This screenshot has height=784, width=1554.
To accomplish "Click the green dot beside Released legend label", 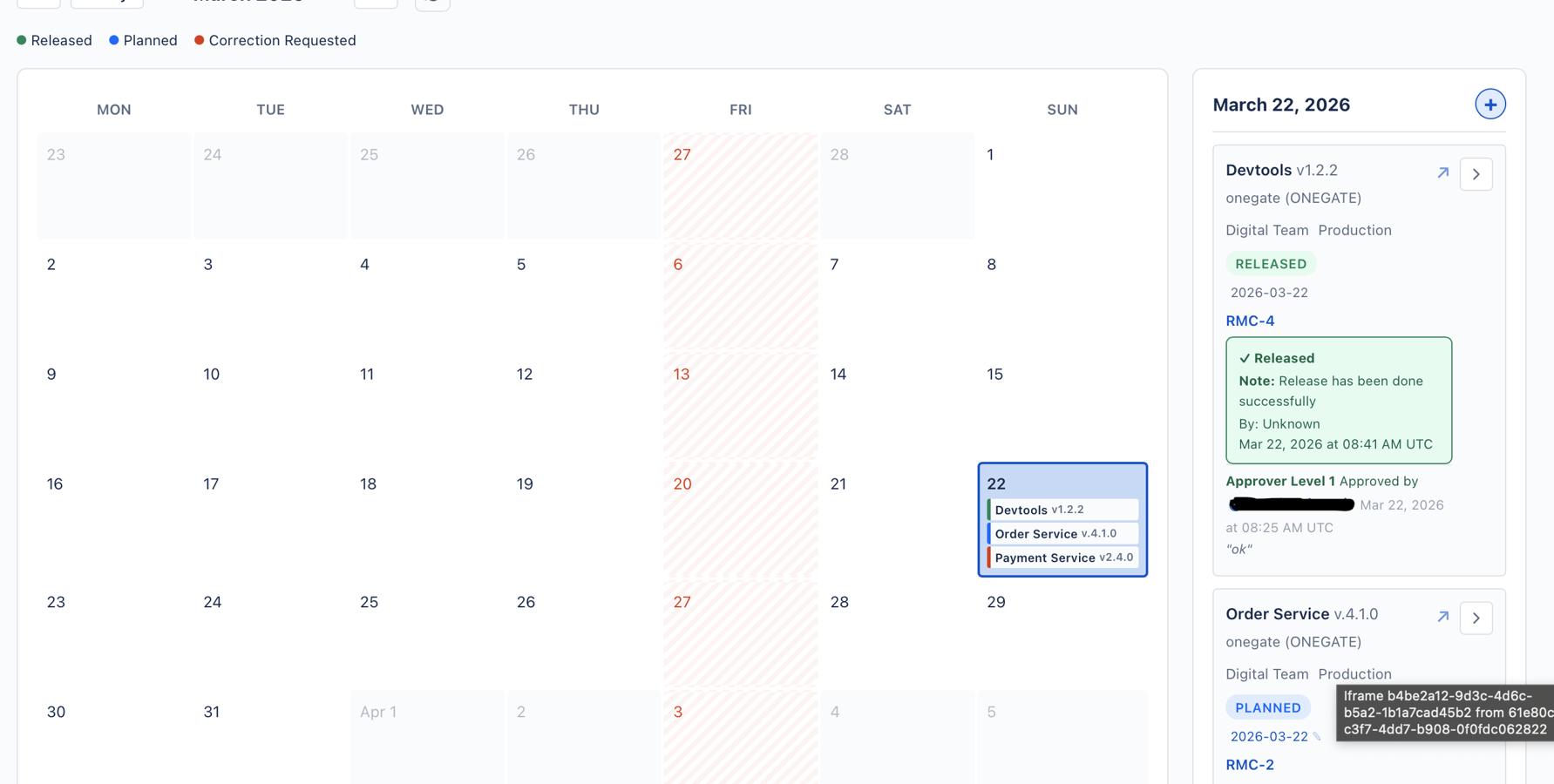I will coord(21,40).
